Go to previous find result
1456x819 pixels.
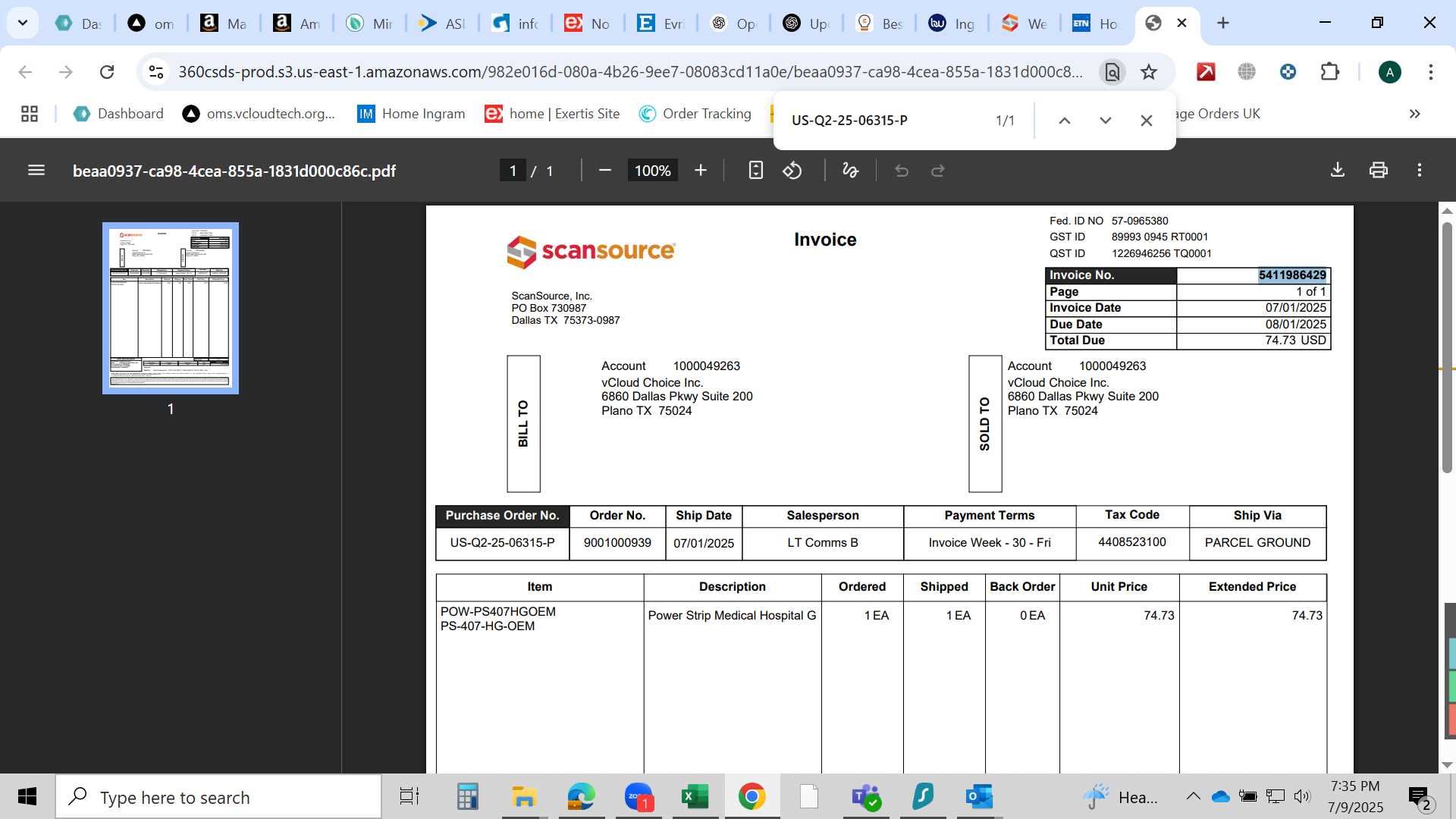[1065, 121]
